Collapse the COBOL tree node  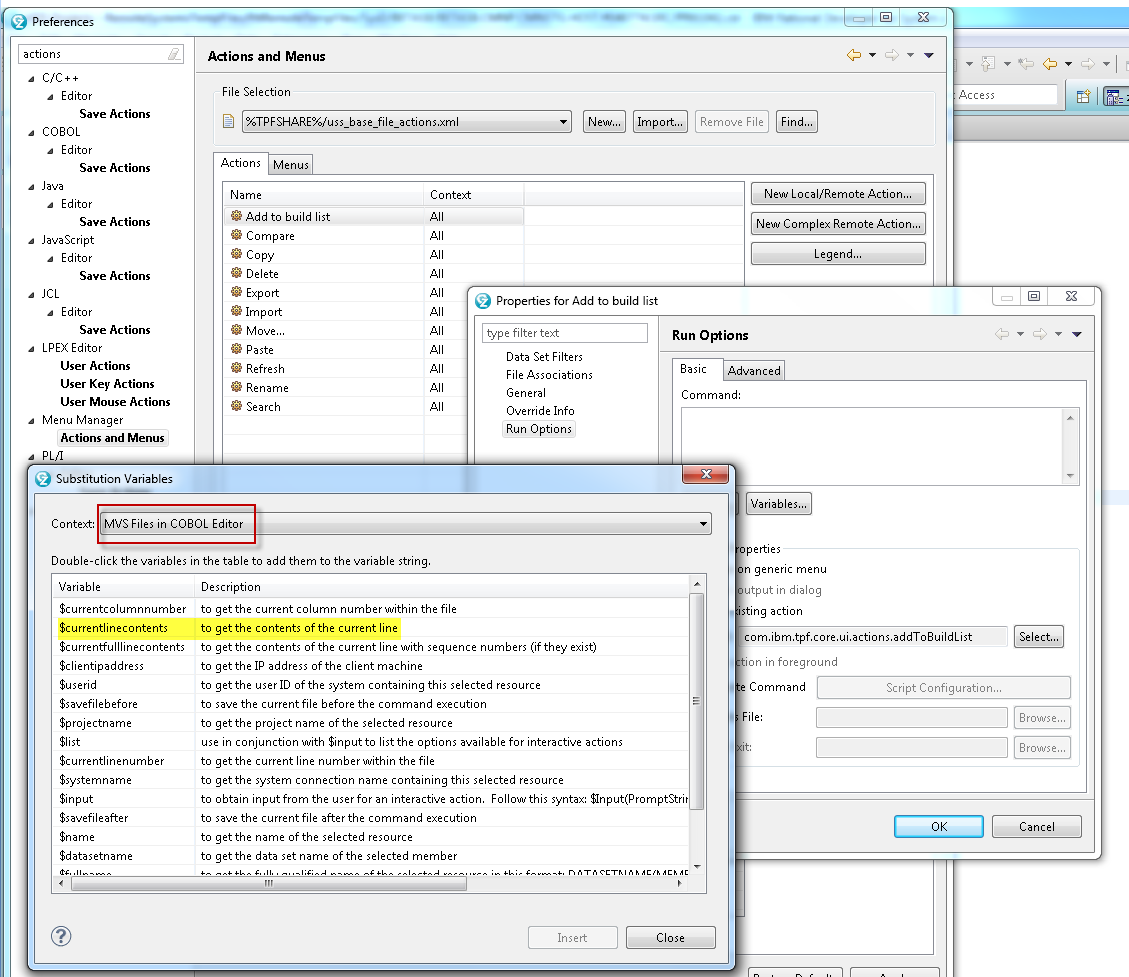(30, 132)
